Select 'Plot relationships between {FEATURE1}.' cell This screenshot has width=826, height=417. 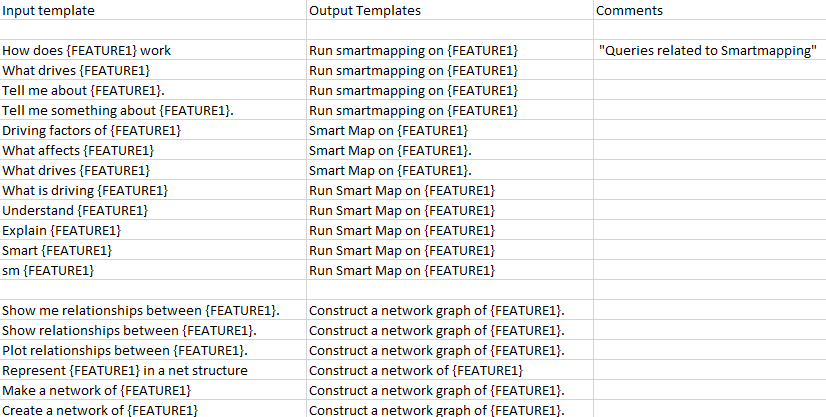click(x=153, y=350)
